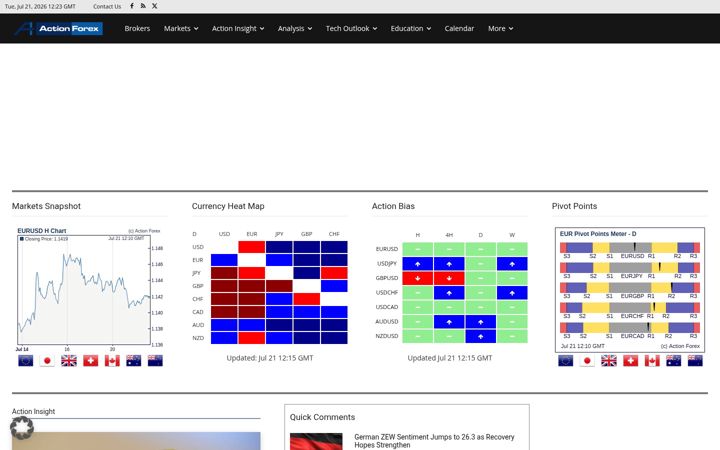720x450 pixels.
Task: Expand the Tech Outlook dropdown
Action: click(351, 28)
